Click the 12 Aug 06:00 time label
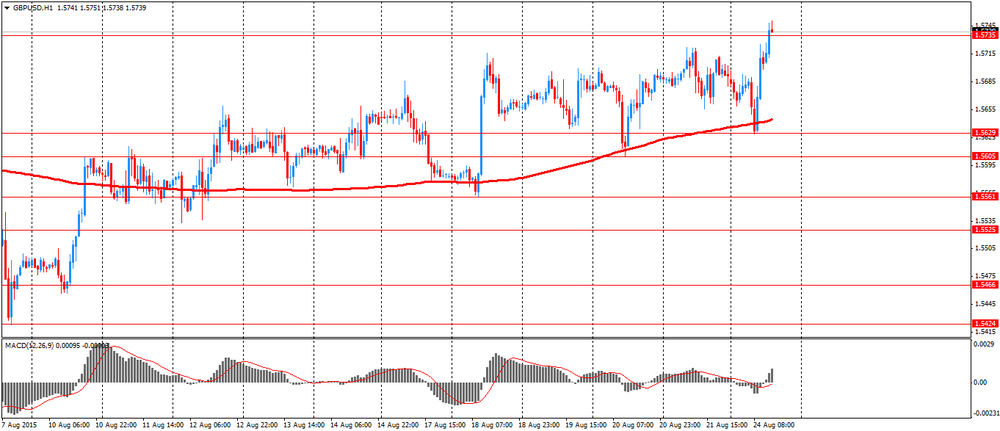1000x431 pixels. tap(209, 424)
